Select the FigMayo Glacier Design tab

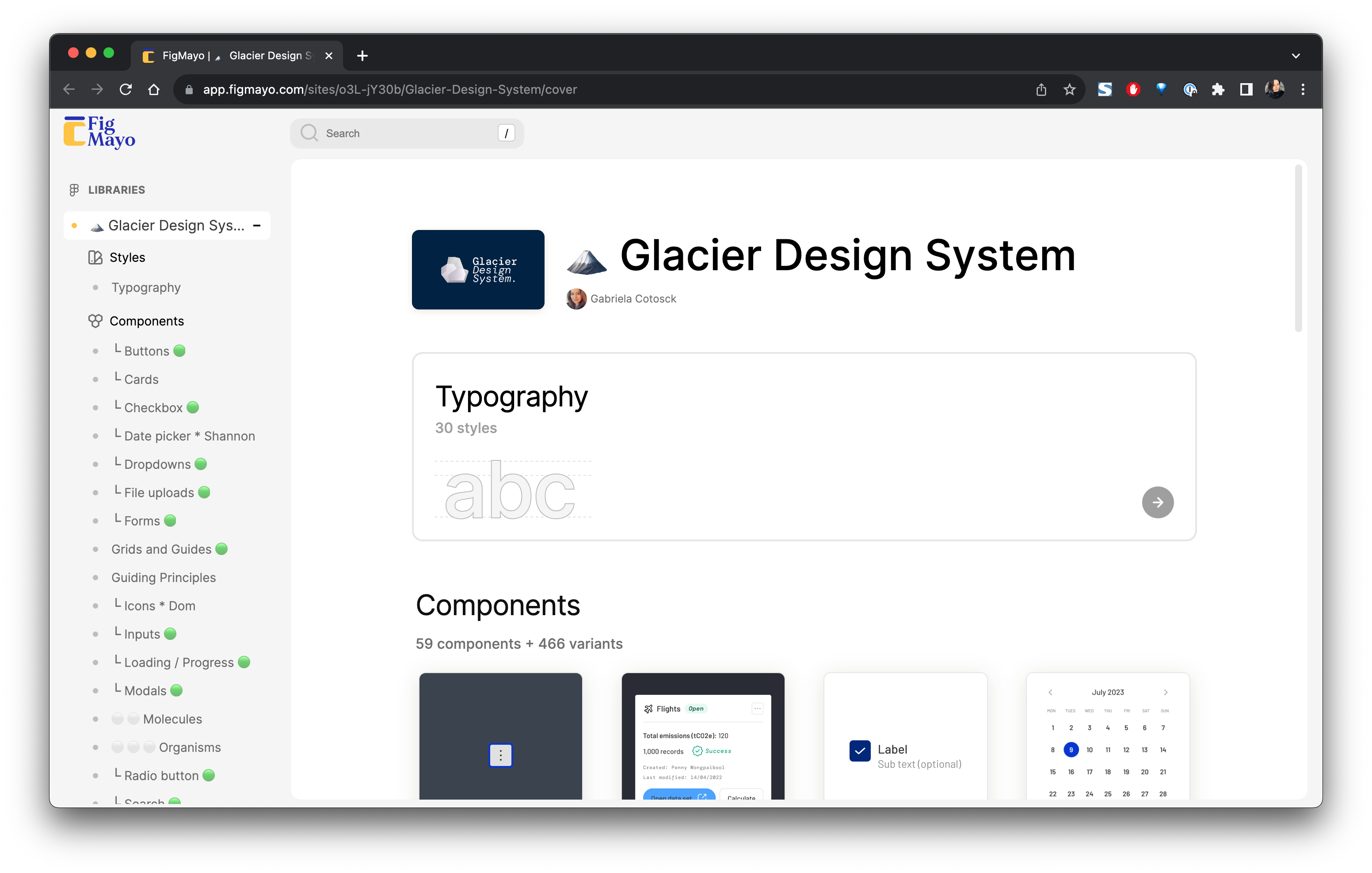237,56
